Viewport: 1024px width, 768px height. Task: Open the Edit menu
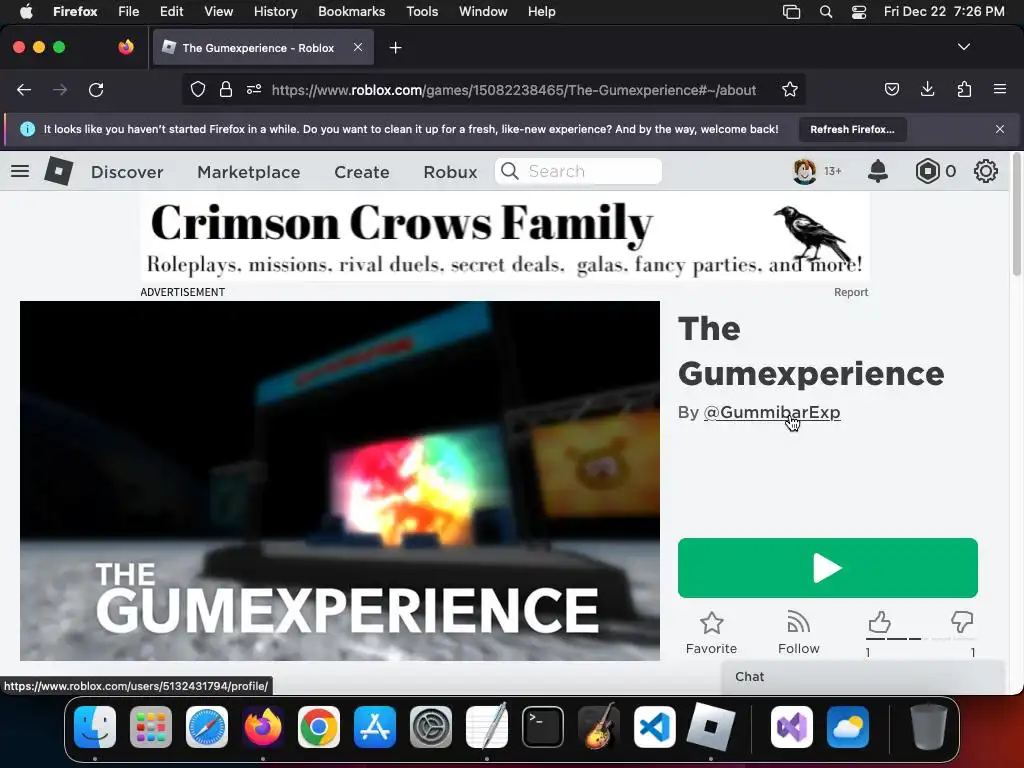(x=171, y=11)
